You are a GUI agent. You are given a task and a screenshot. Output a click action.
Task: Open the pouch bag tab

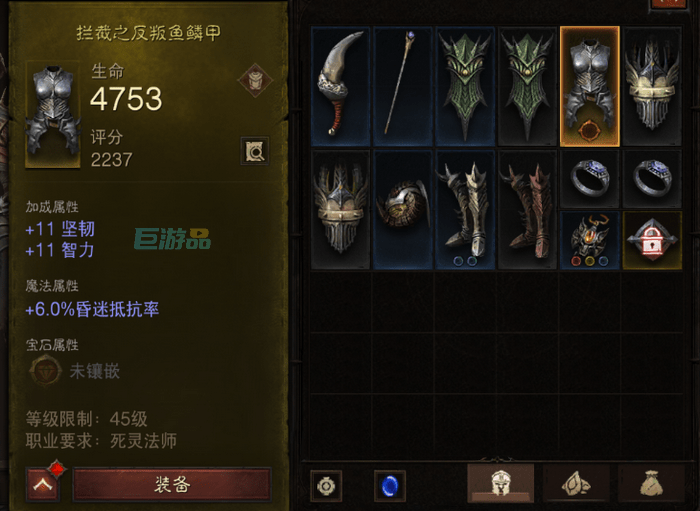coord(651,483)
